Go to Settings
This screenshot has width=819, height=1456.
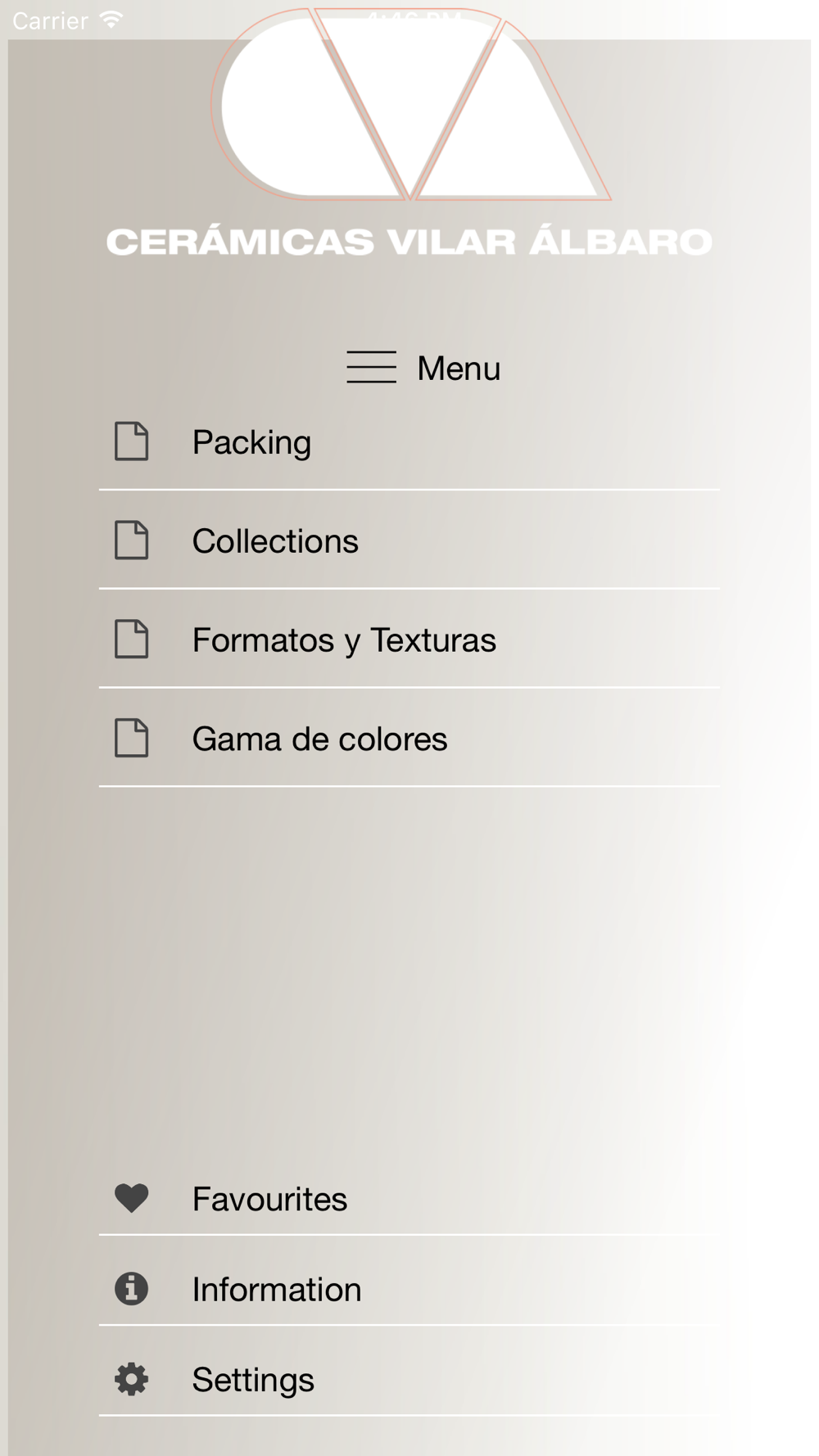[x=409, y=1379]
